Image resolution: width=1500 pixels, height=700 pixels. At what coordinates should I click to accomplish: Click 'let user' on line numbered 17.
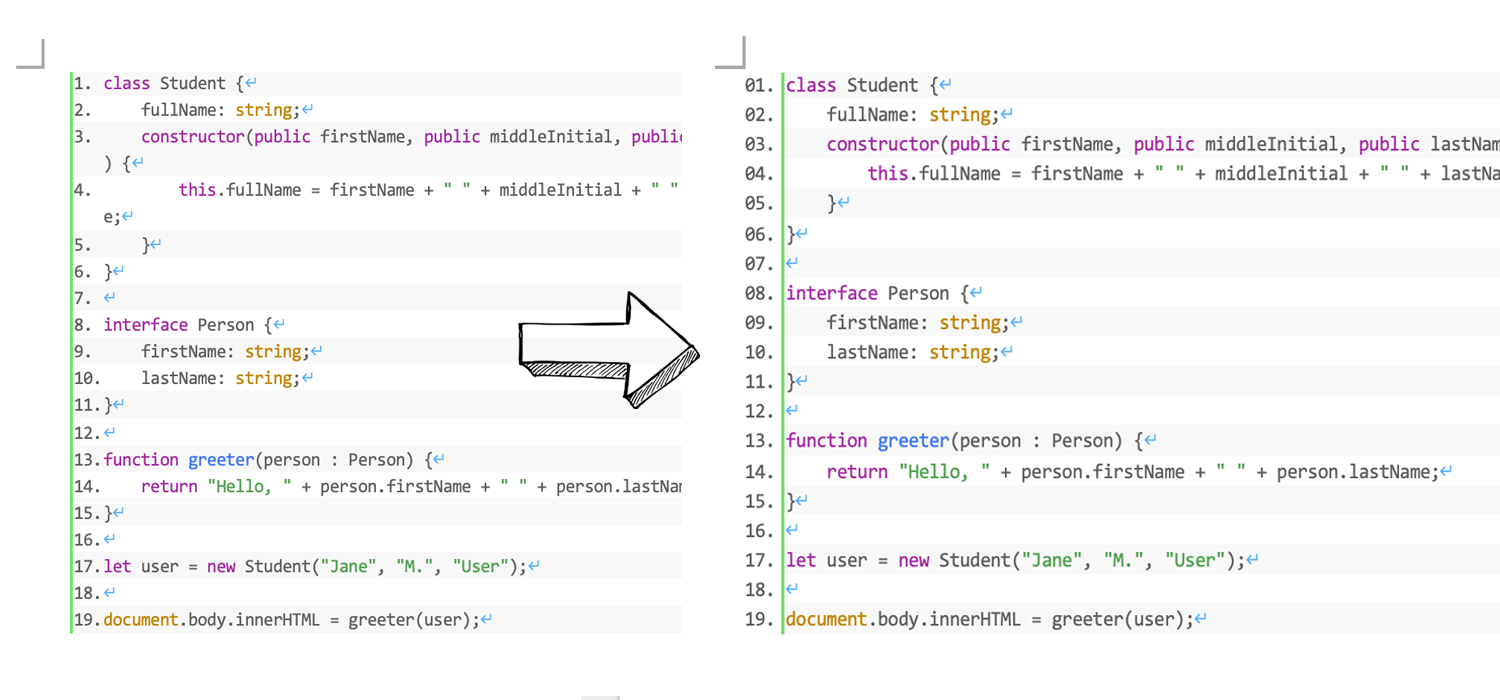141,567
